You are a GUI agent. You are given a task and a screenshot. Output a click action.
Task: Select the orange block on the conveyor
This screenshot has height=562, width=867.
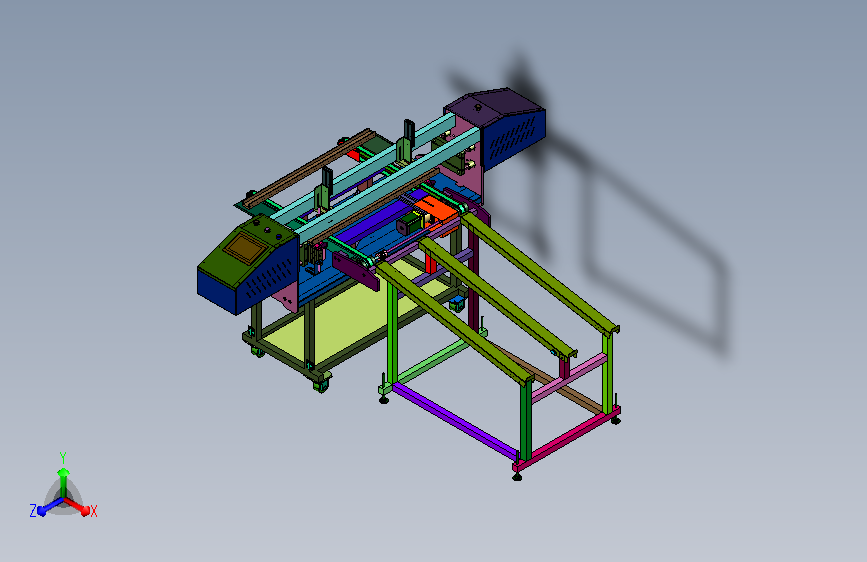(x=437, y=210)
